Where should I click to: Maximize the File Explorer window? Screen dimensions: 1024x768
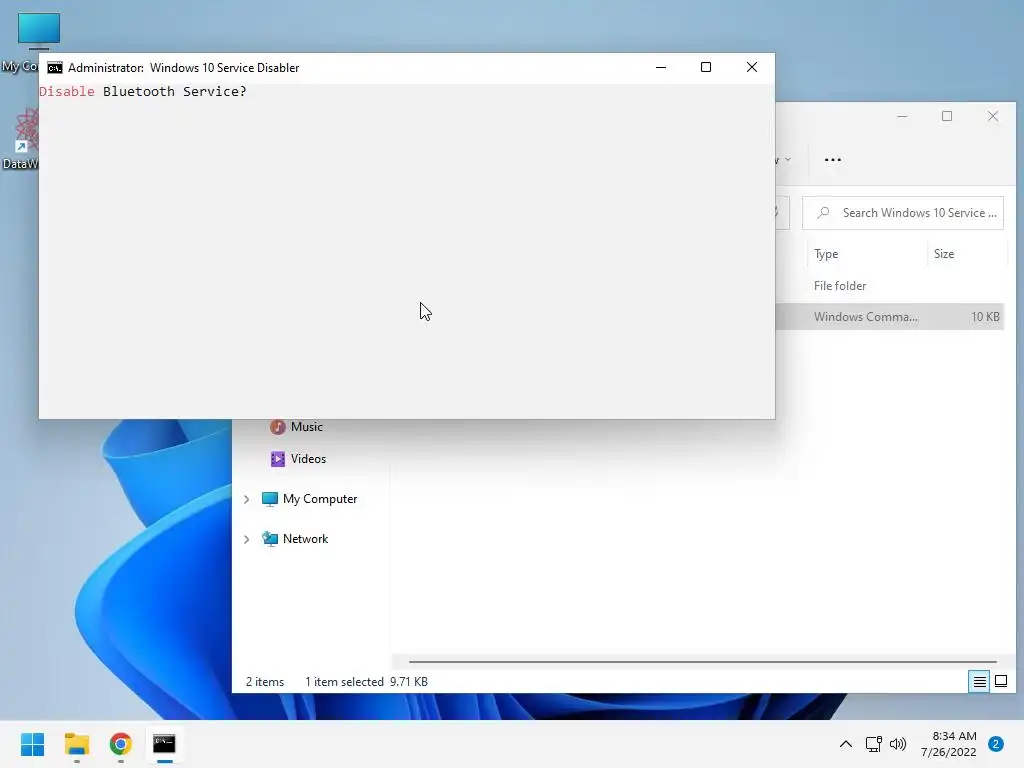(947, 116)
